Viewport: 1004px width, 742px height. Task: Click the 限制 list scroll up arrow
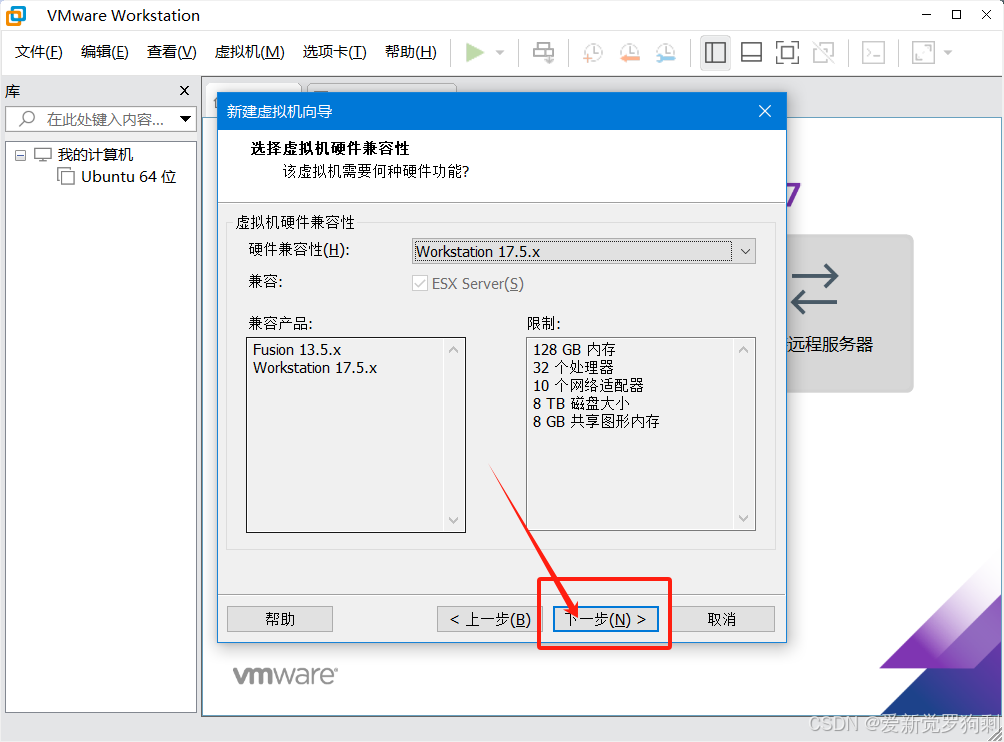[x=743, y=350]
